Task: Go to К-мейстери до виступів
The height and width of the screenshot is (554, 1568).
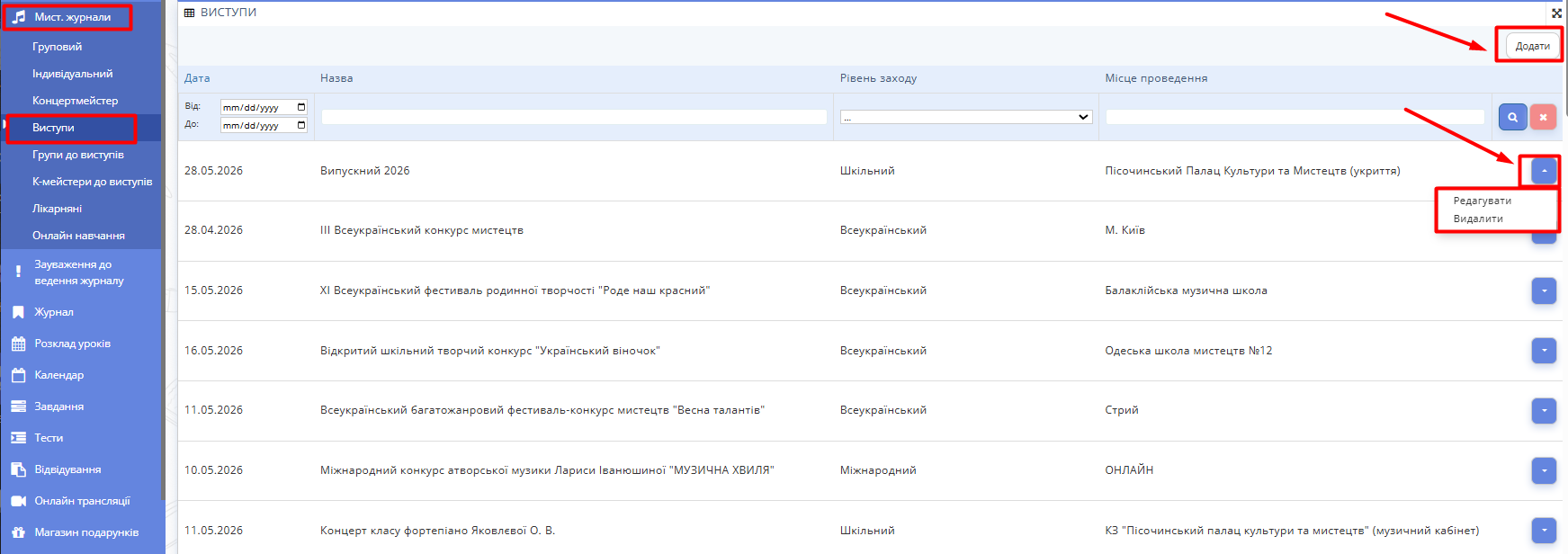Action: point(93,182)
